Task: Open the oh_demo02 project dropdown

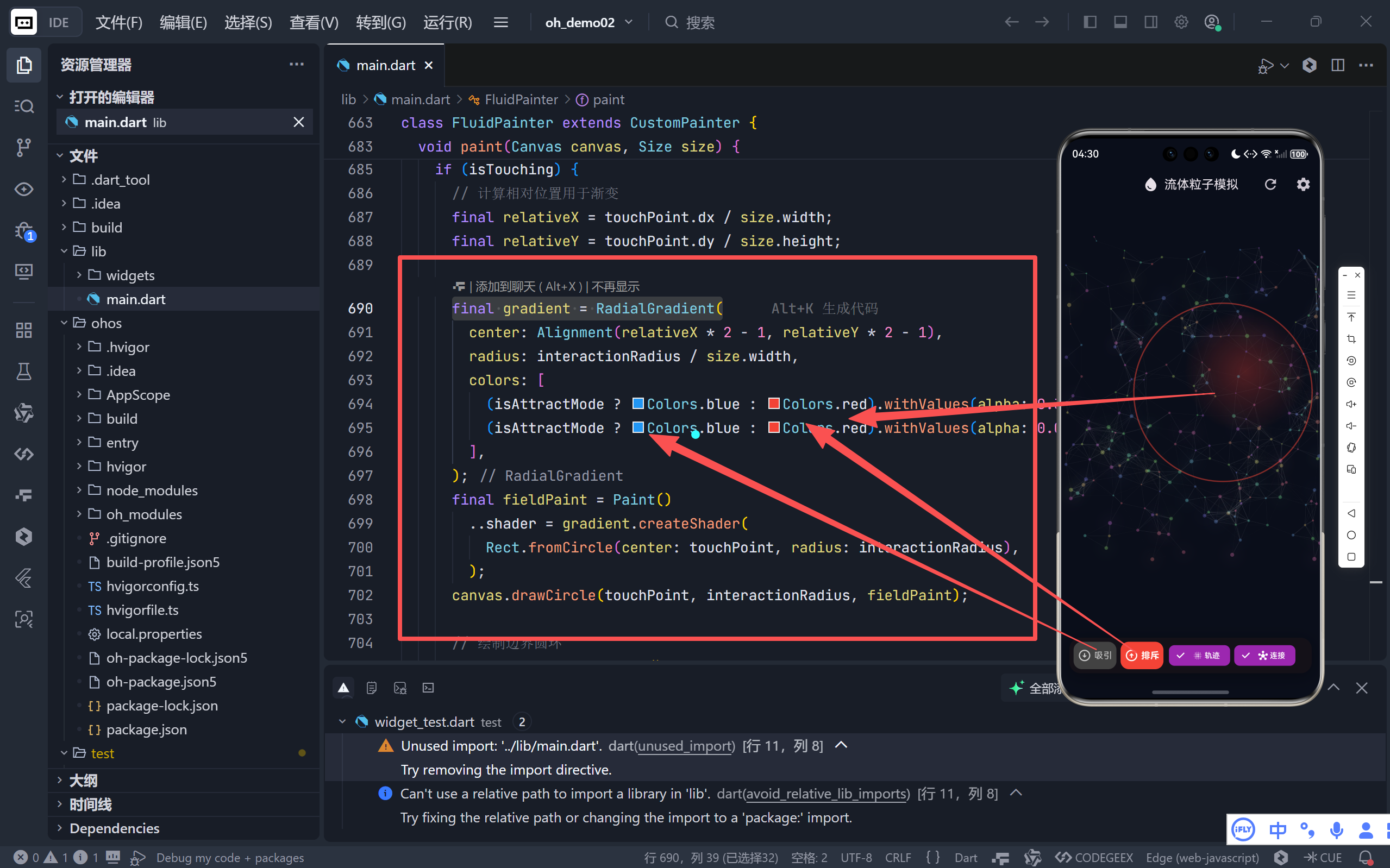Action: coord(588,22)
